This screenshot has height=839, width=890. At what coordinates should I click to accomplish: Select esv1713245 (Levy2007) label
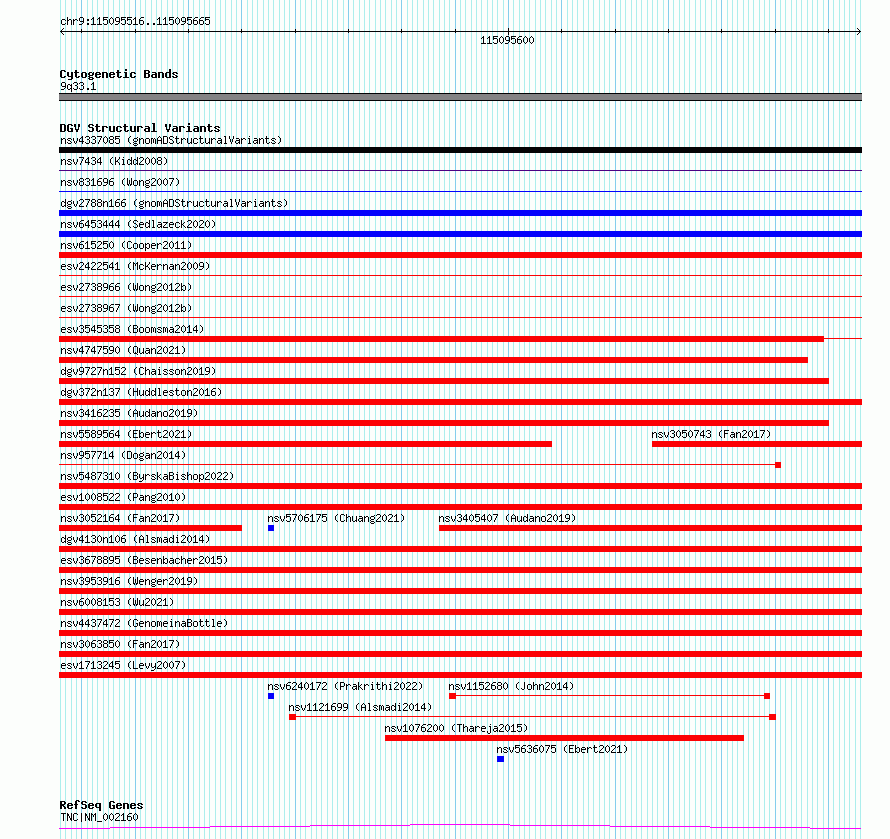(123, 665)
